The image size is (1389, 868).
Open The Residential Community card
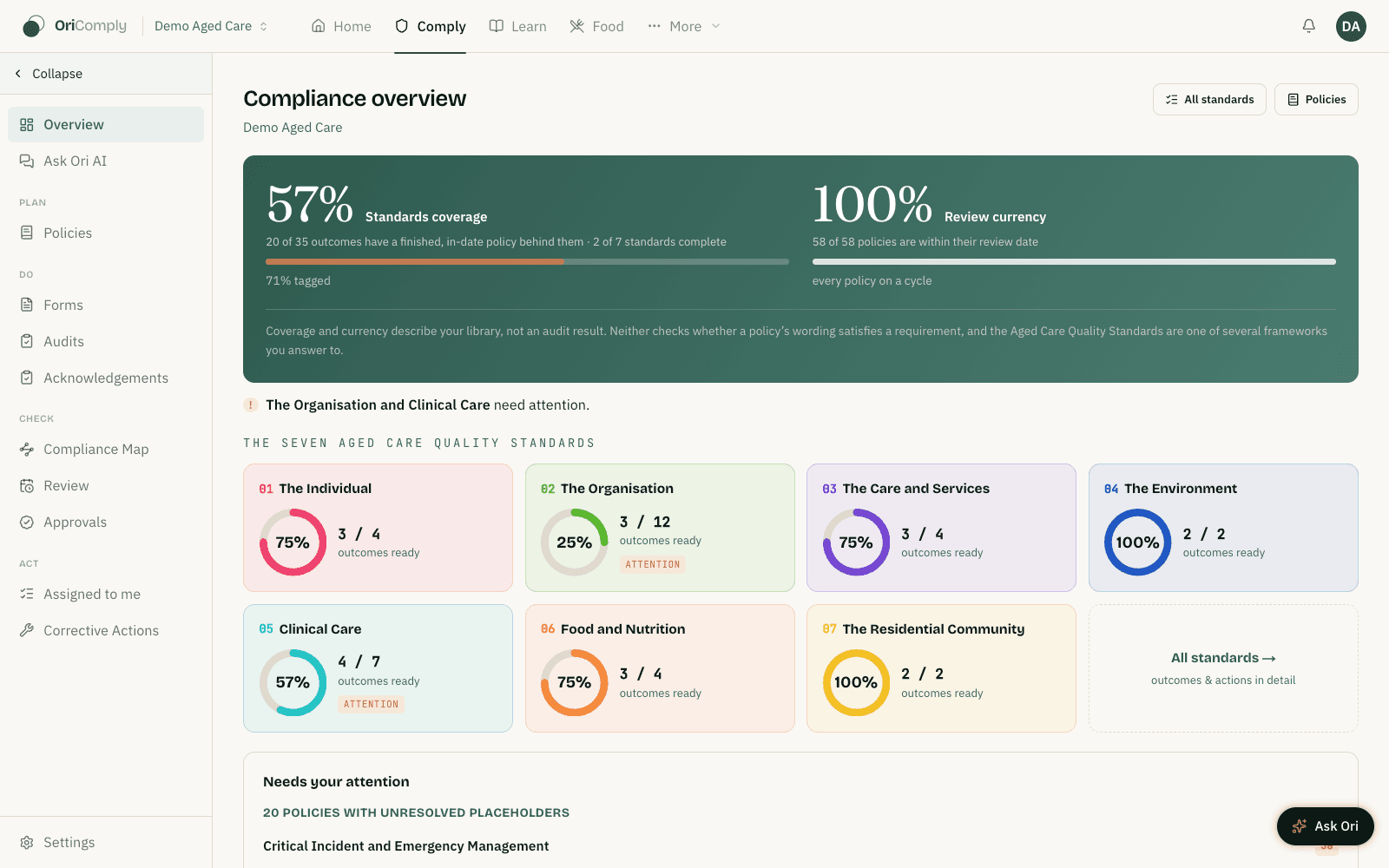click(x=941, y=668)
